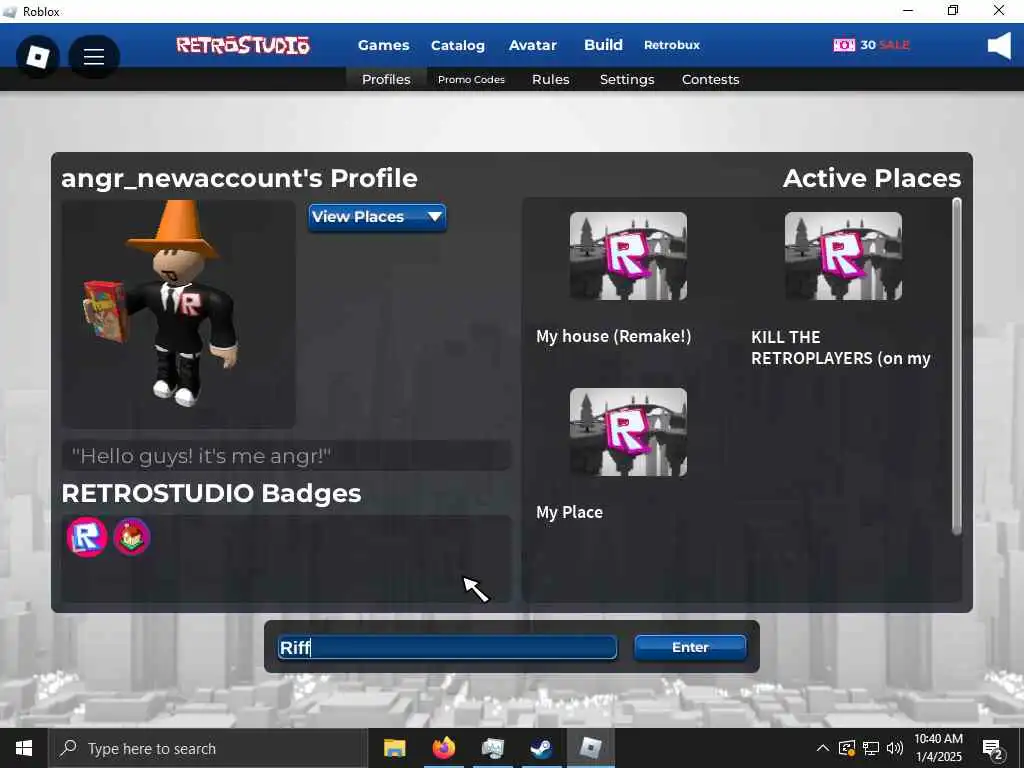Open the Contests tab

click(711, 79)
